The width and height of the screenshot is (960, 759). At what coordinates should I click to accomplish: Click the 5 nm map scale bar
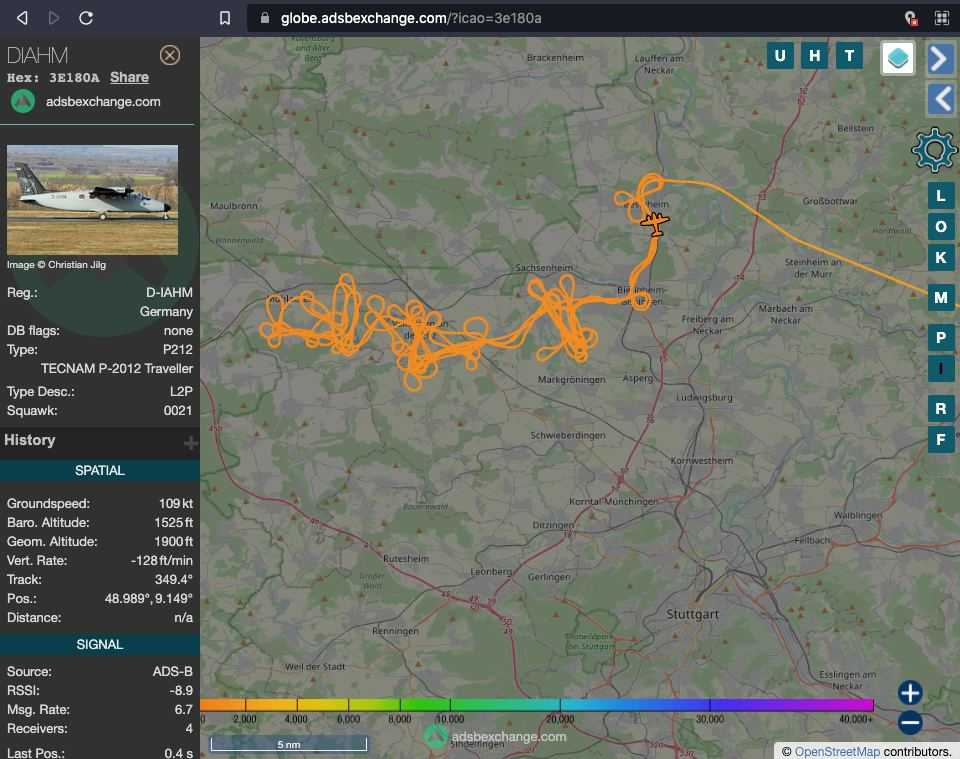point(289,744)
